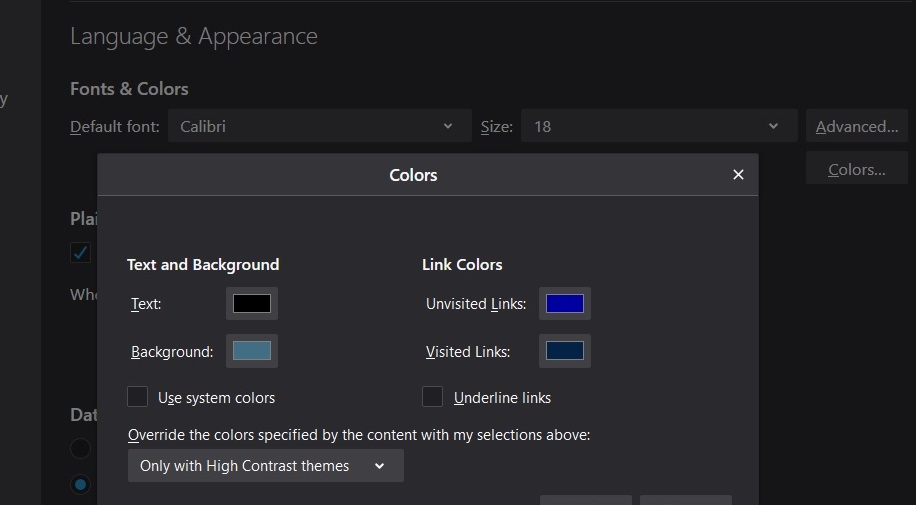The height and width of the screenshot is (505, 916).
Task: Tick the Underline links checkbox
Action: pos(433,397)
